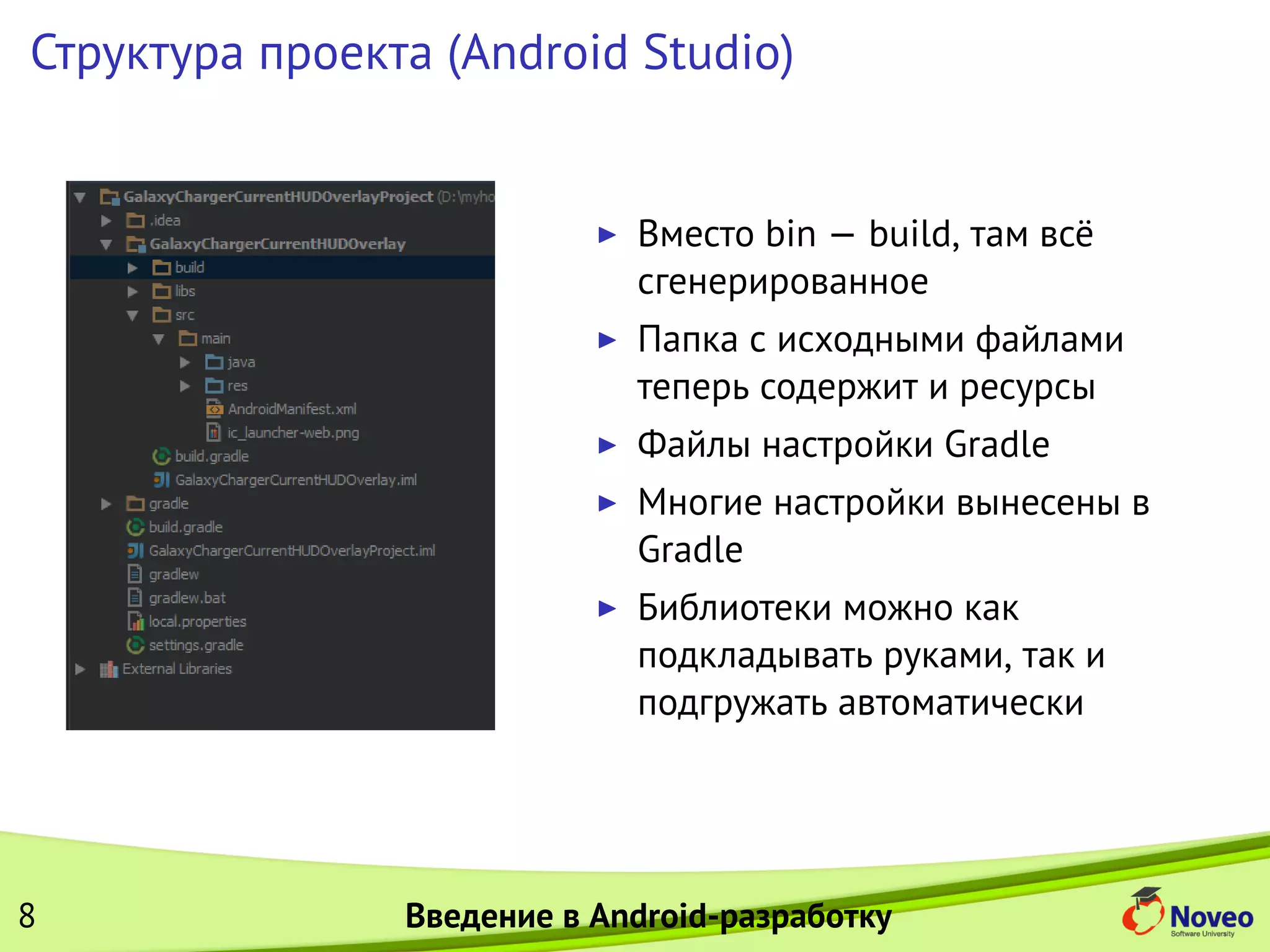The width and height of the screenshot is (1270, 952).
Task: Click the project-level build.gradle Gradle icon
Action: [135, 527]
